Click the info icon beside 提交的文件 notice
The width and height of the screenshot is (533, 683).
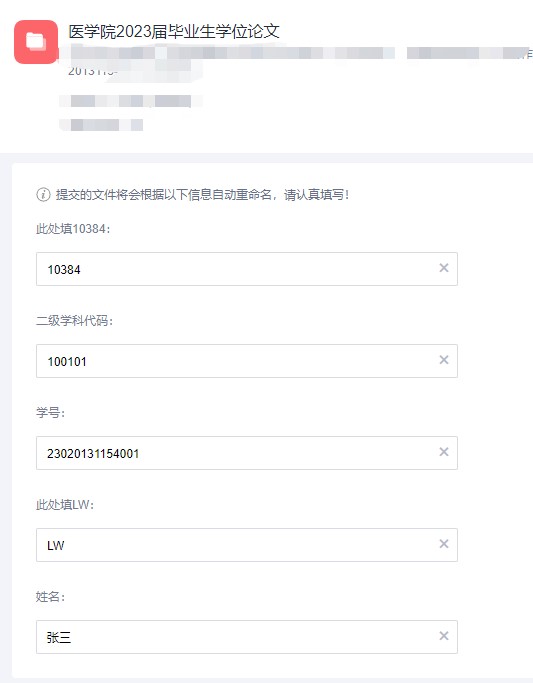click(43, 194)
